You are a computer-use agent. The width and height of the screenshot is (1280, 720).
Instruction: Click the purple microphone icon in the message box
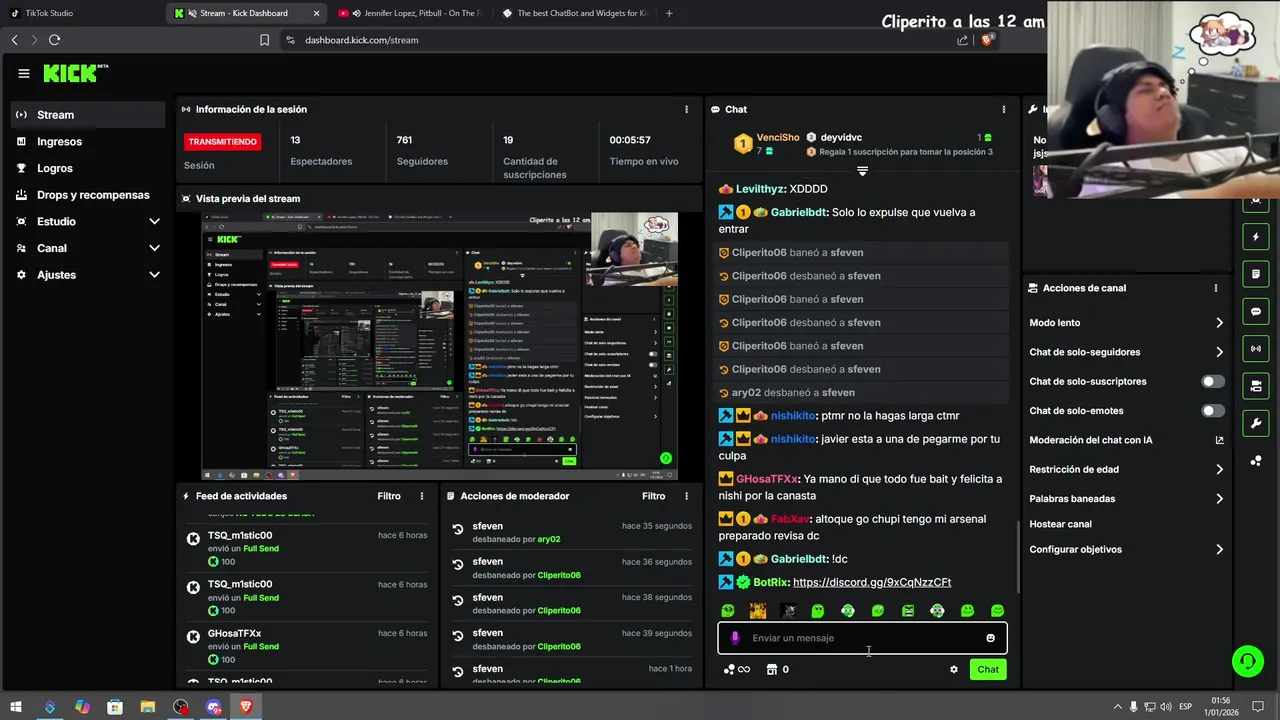click(735, 638)
